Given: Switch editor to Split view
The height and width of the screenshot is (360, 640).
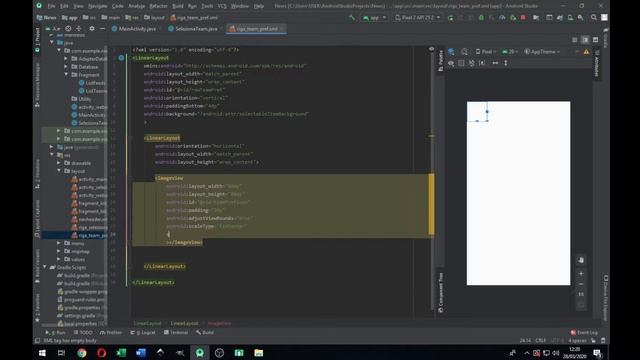Looking at the screenshot, I should click(585, 40).
